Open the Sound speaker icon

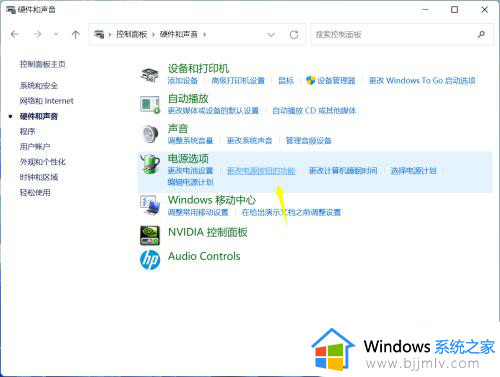(x=150, y=134)
